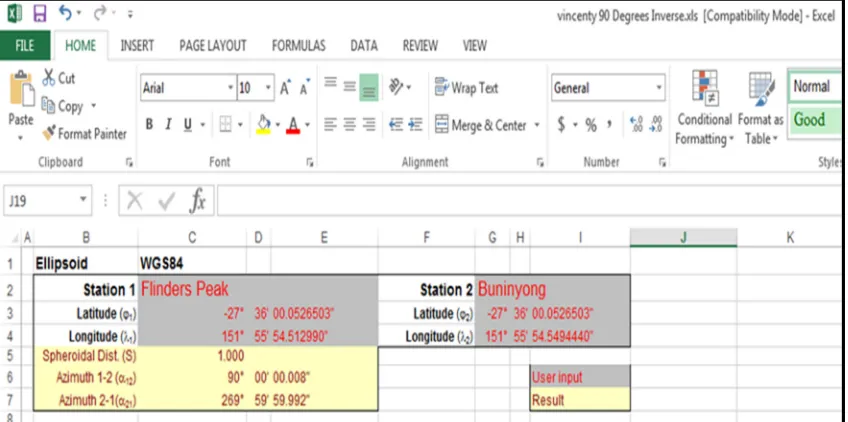Click the Redo arrow icon
This screenshot has height=422, width=848.
100,13
